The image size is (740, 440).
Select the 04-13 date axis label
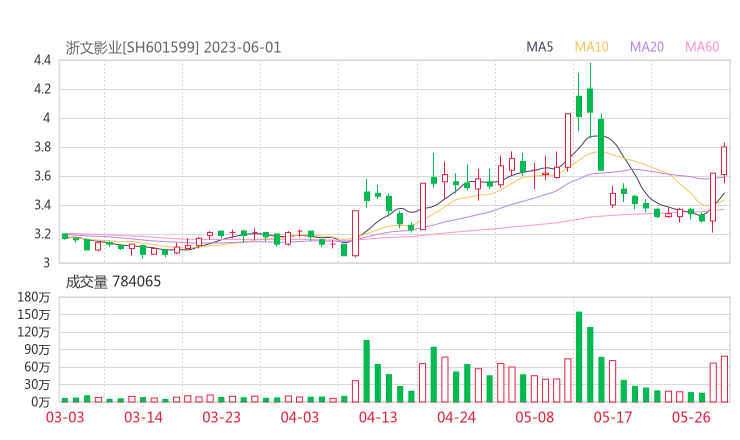(x=378, y=417)
